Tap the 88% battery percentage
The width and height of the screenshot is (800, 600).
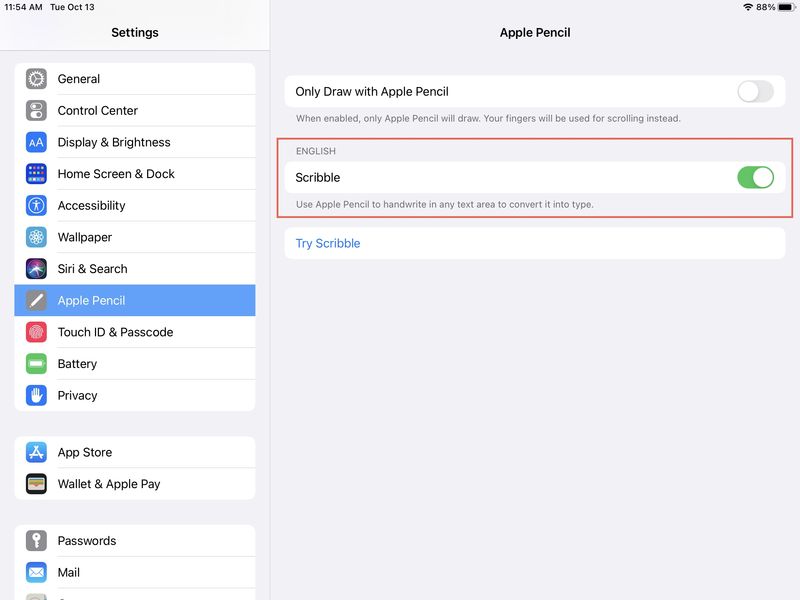[765, 7]
